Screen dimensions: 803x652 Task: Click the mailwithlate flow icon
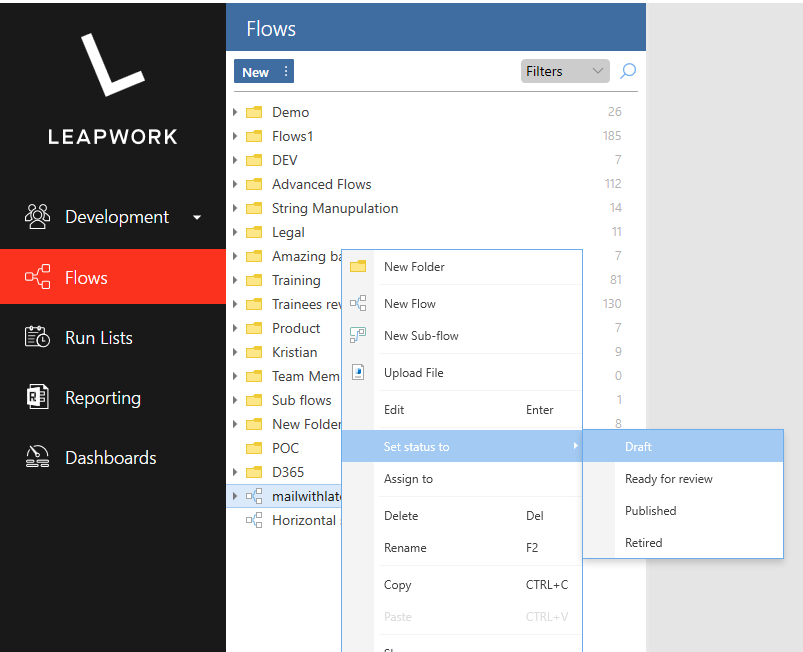pyautogui.click(x=254, y=496)
